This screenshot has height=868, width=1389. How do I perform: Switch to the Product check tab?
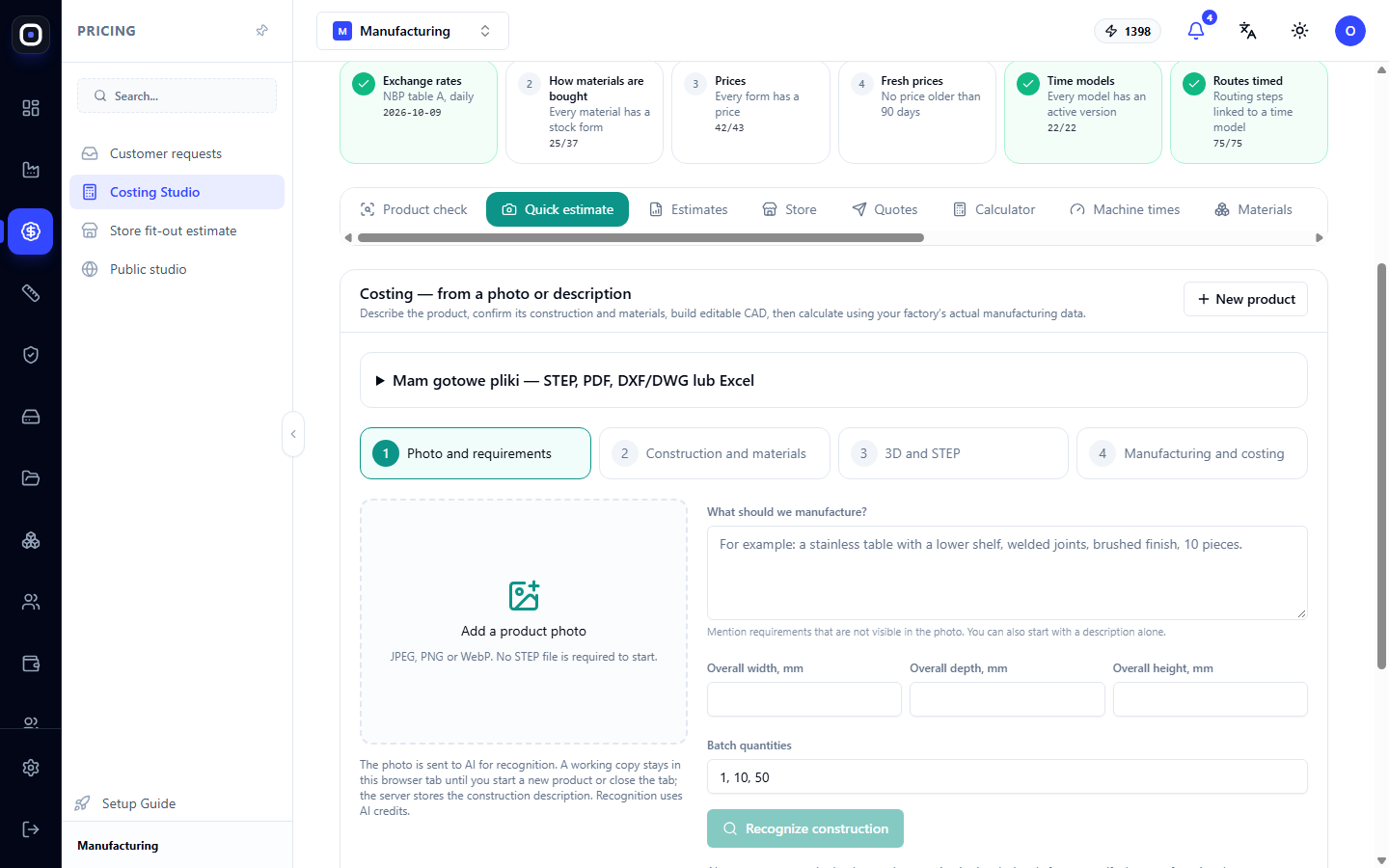[x=414, y=209]
